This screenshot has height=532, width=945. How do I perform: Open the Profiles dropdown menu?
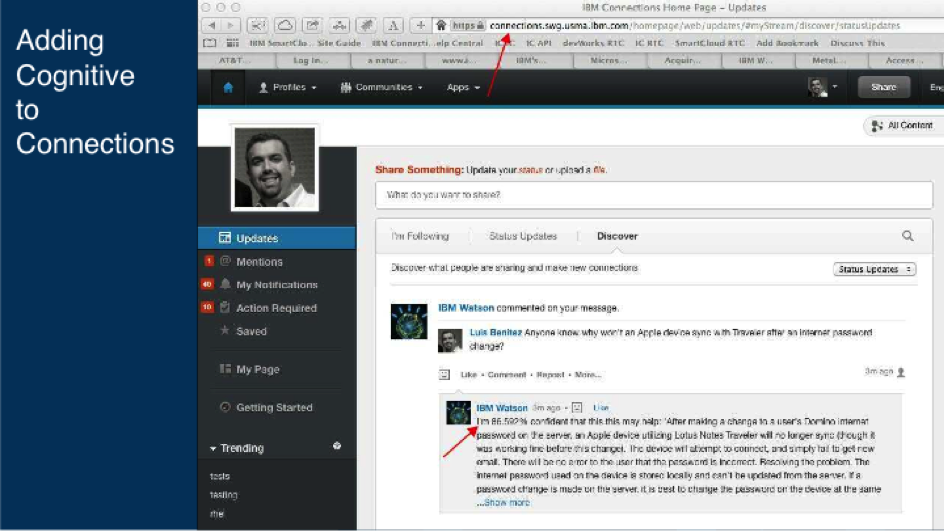(287, 87)
